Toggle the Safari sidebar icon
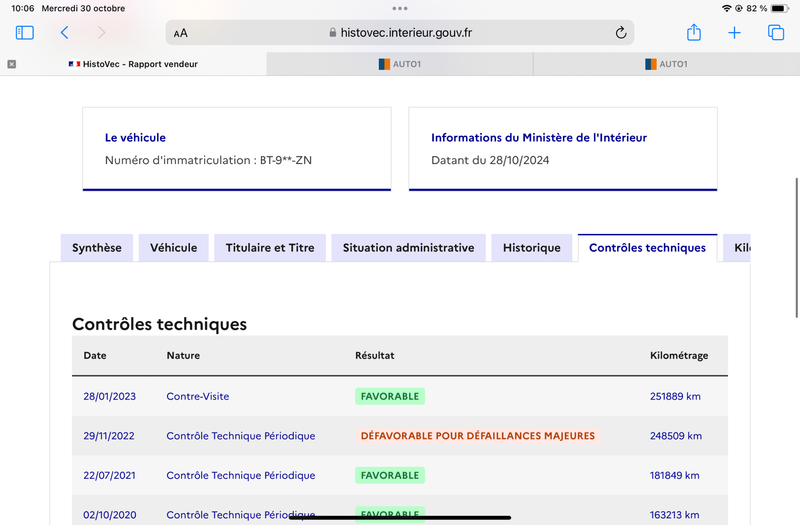 point(24,33)
